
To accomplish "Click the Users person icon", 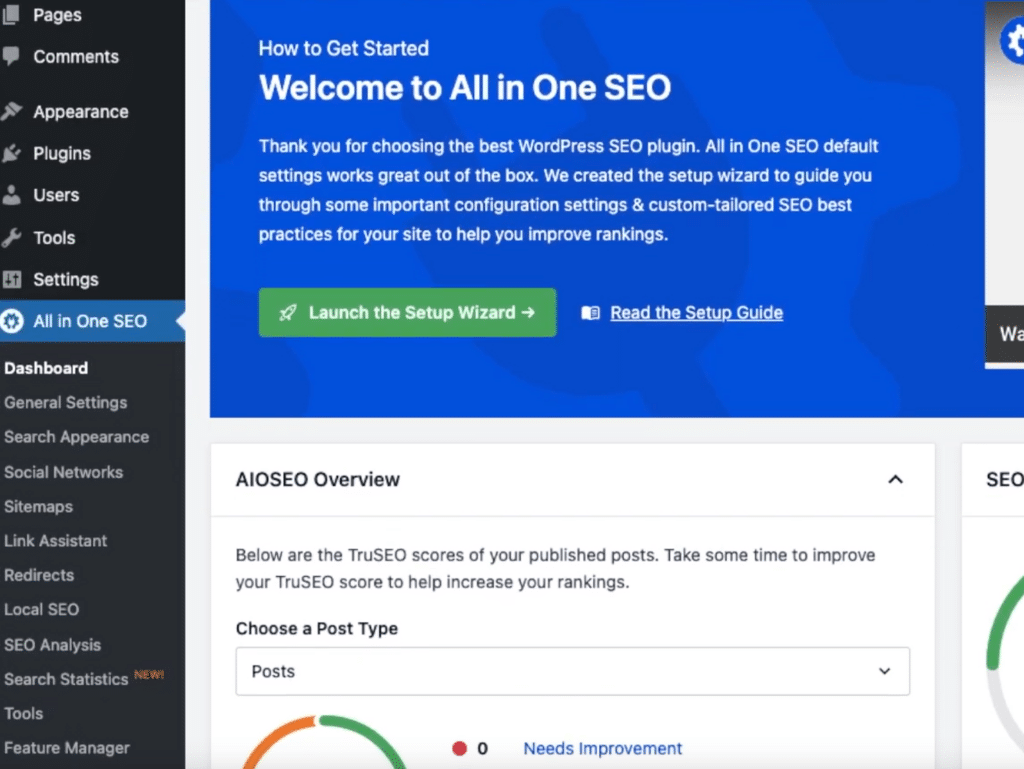I will [12, 196].
